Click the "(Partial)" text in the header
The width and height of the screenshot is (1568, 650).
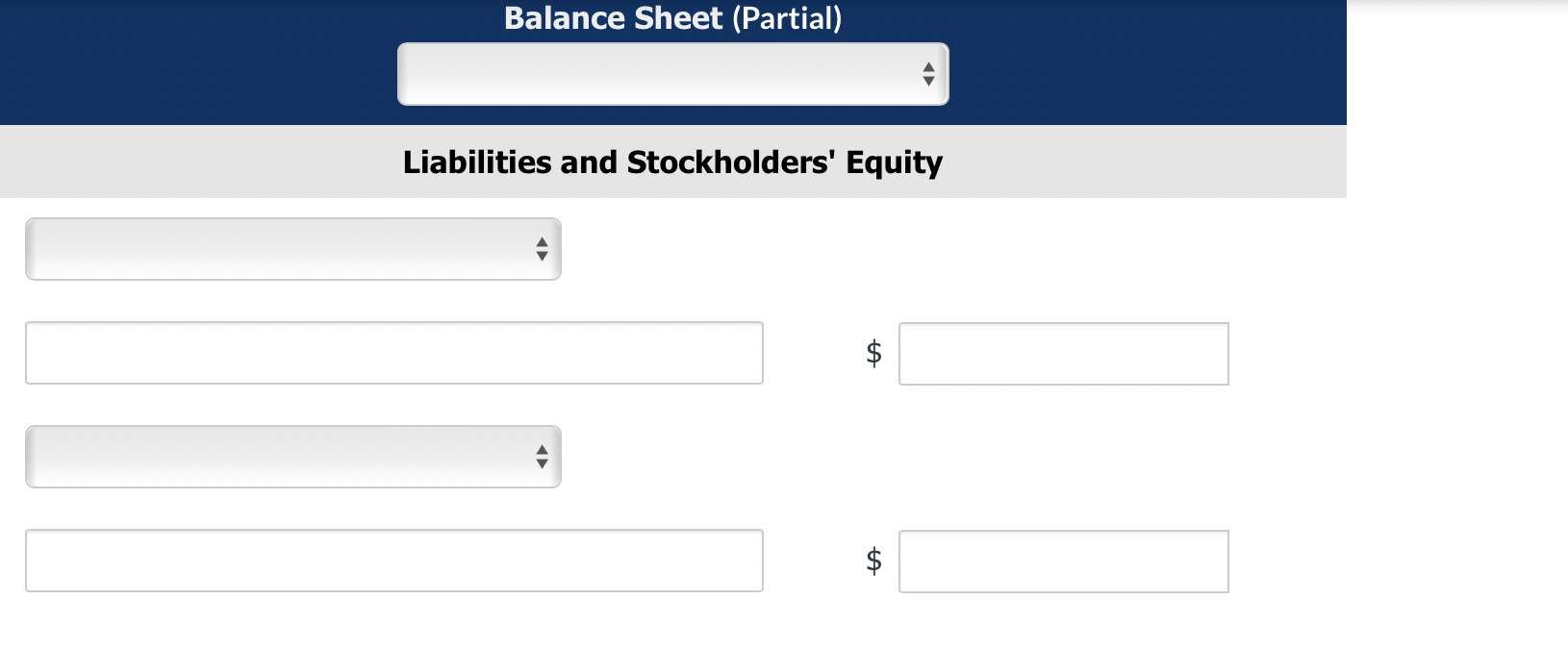pos(787,18)
